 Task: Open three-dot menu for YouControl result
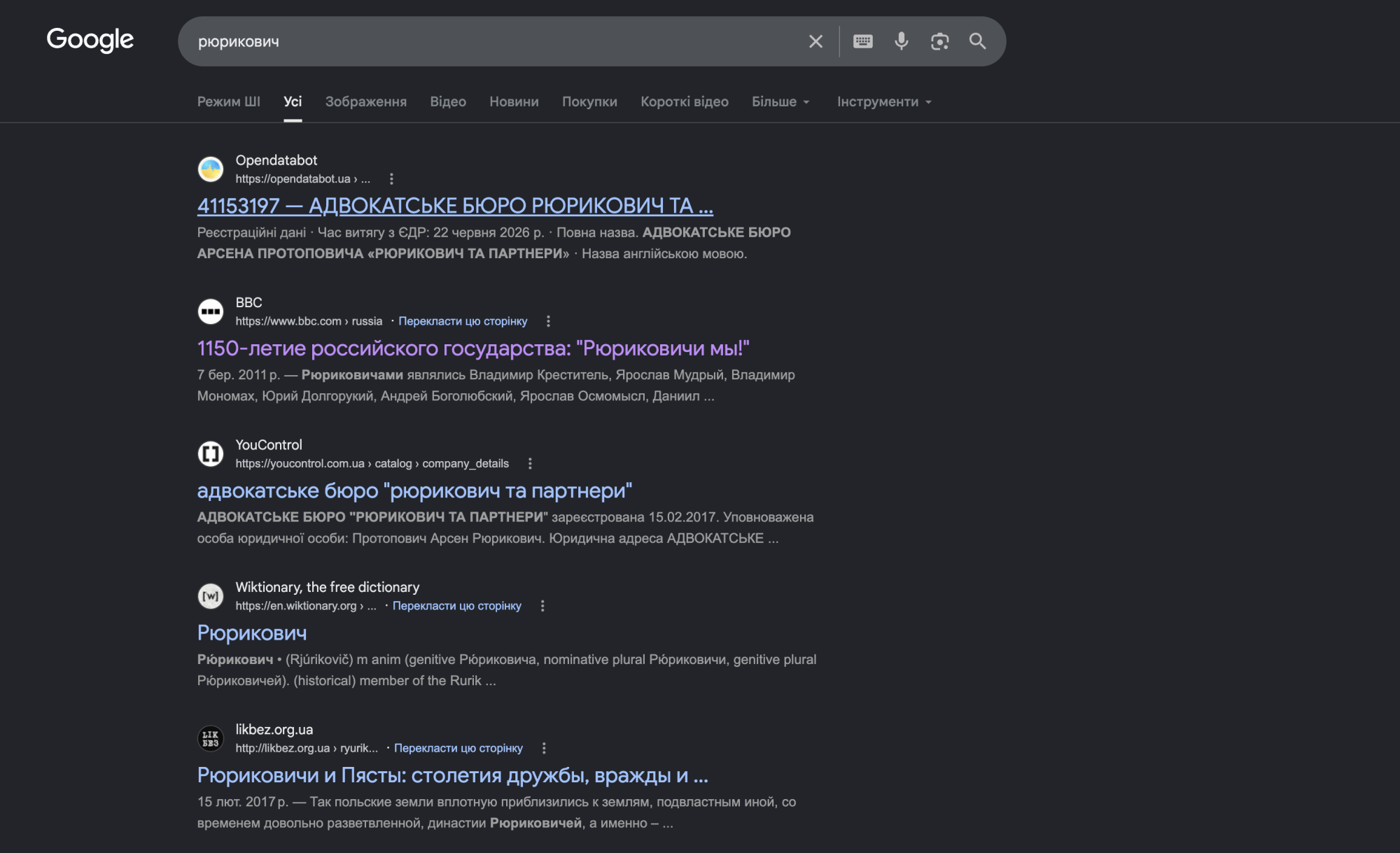pos(530,463)
